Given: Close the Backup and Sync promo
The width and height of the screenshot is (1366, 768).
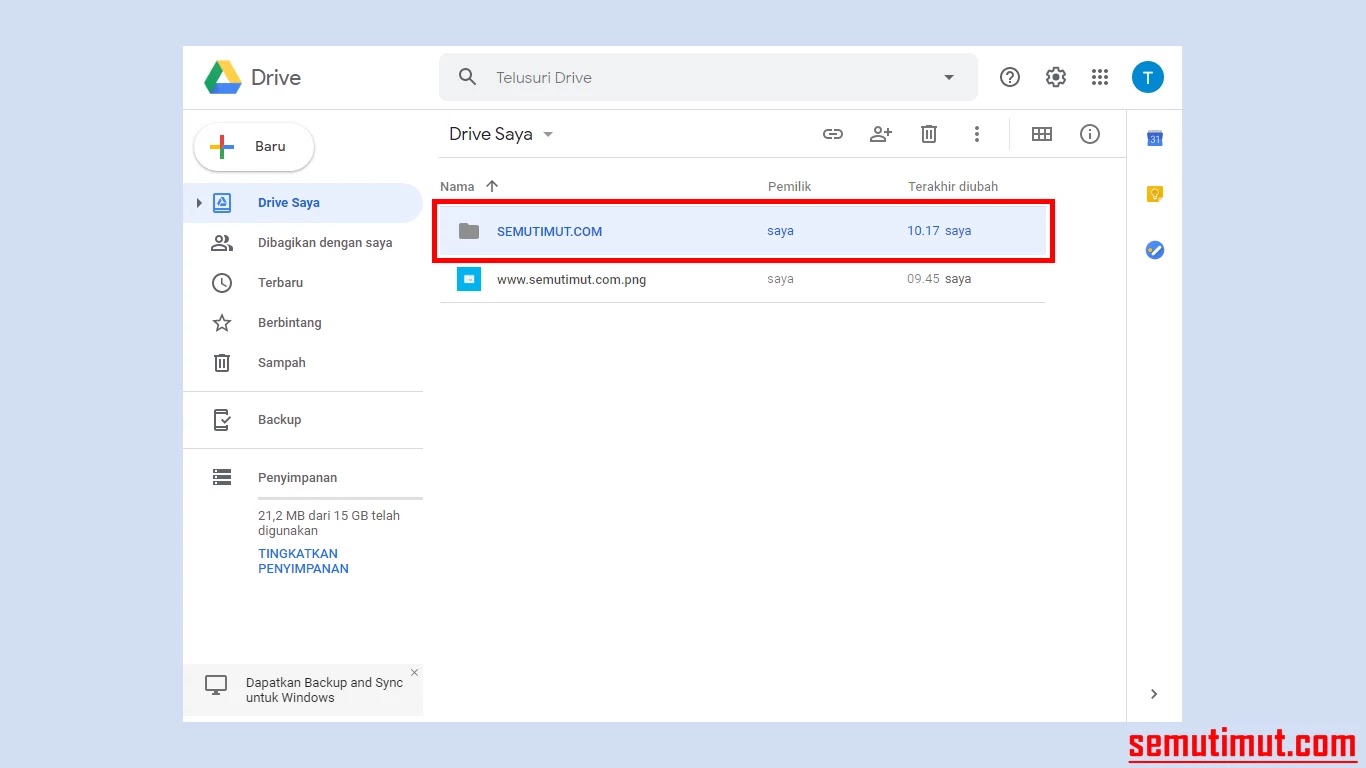Looking at the screenshot, I should 414,673.
